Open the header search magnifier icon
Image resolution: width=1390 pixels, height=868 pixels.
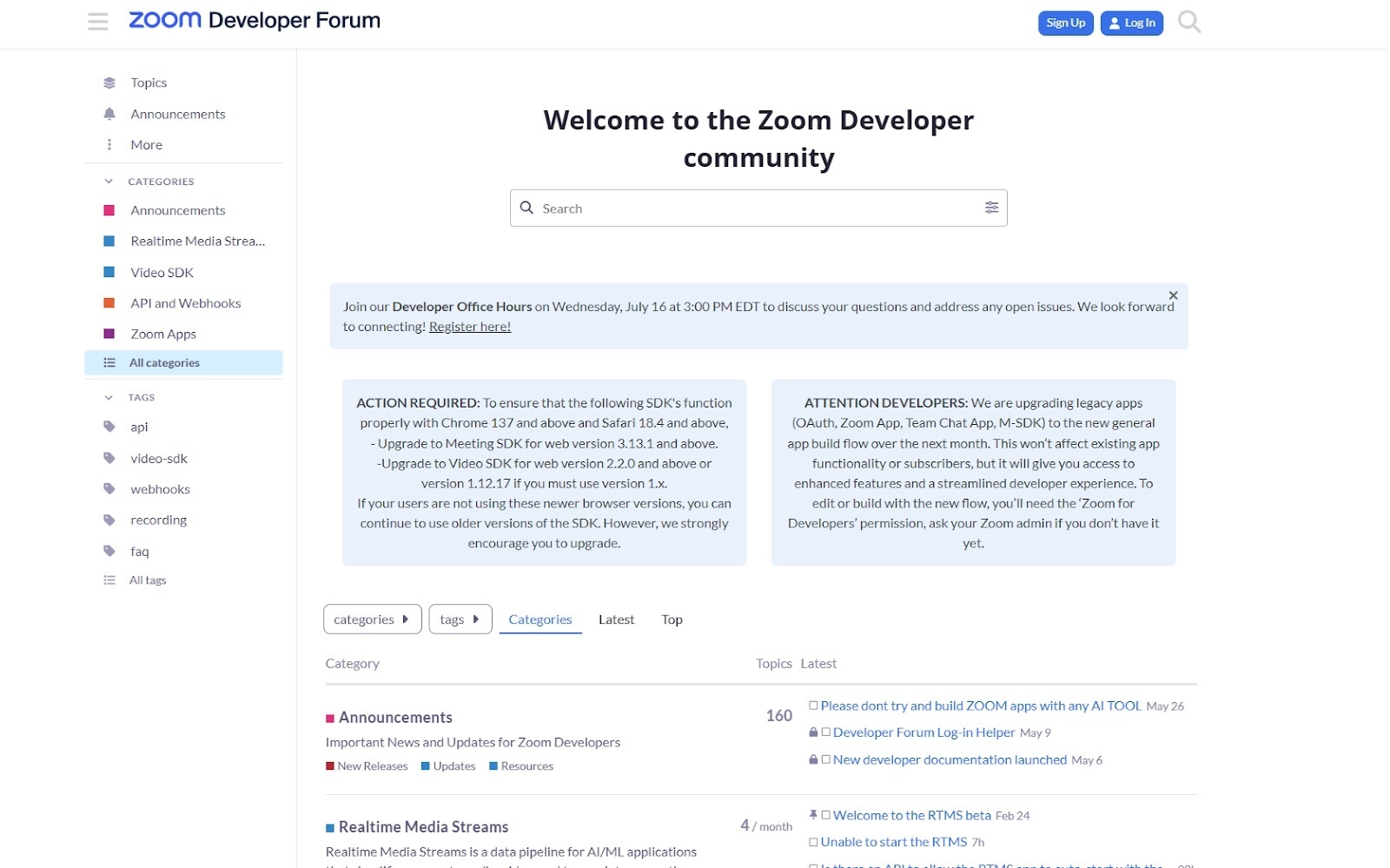coord(1188,22)
